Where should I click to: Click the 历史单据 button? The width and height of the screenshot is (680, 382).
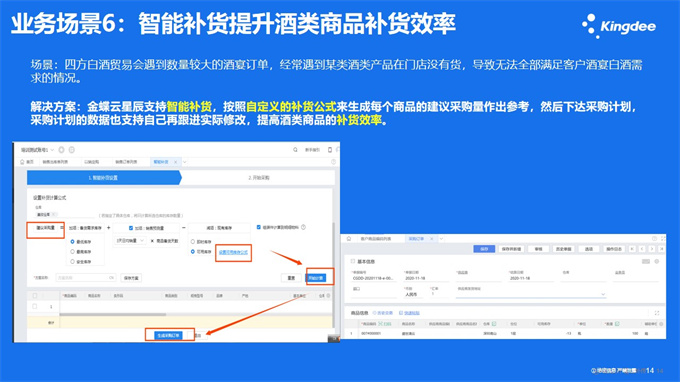coord(564,249)
